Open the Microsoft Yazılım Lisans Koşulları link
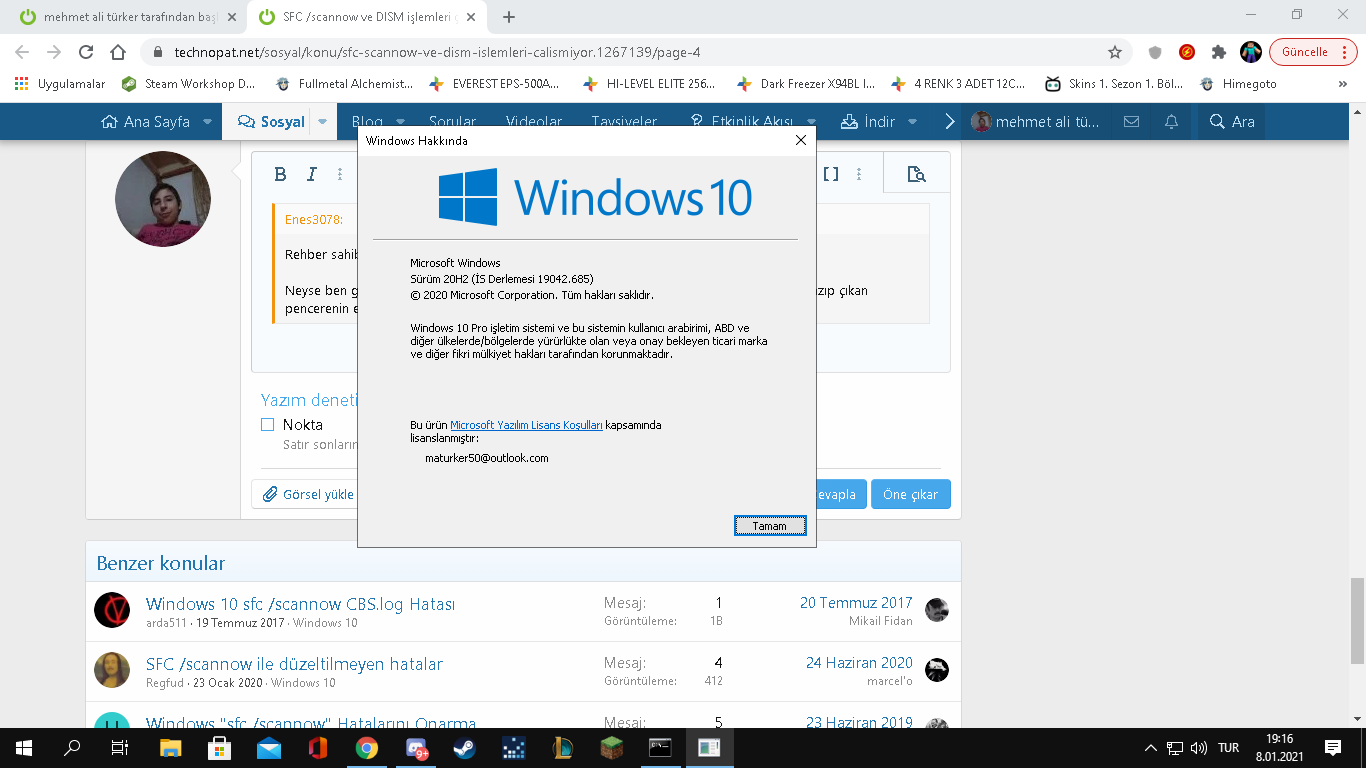 coord(526,425)
